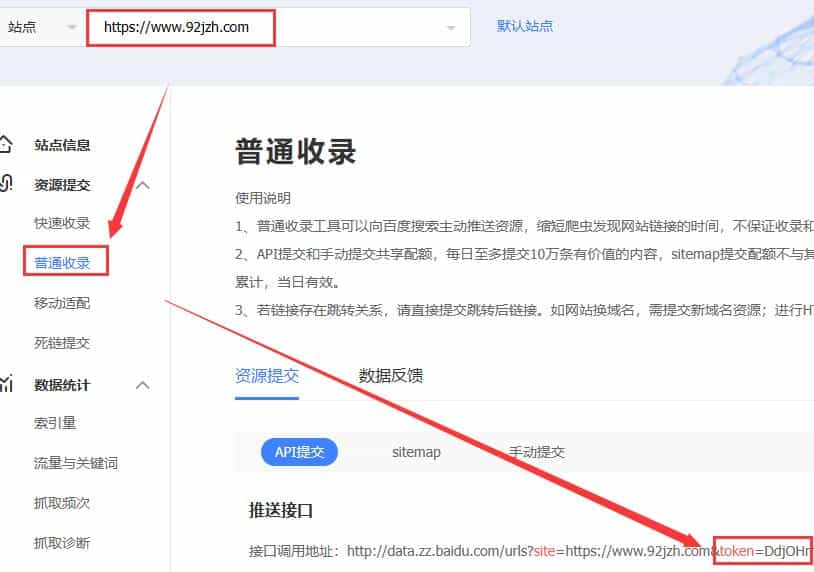Open 站点信息 in the sidebar

click(62, 145)
